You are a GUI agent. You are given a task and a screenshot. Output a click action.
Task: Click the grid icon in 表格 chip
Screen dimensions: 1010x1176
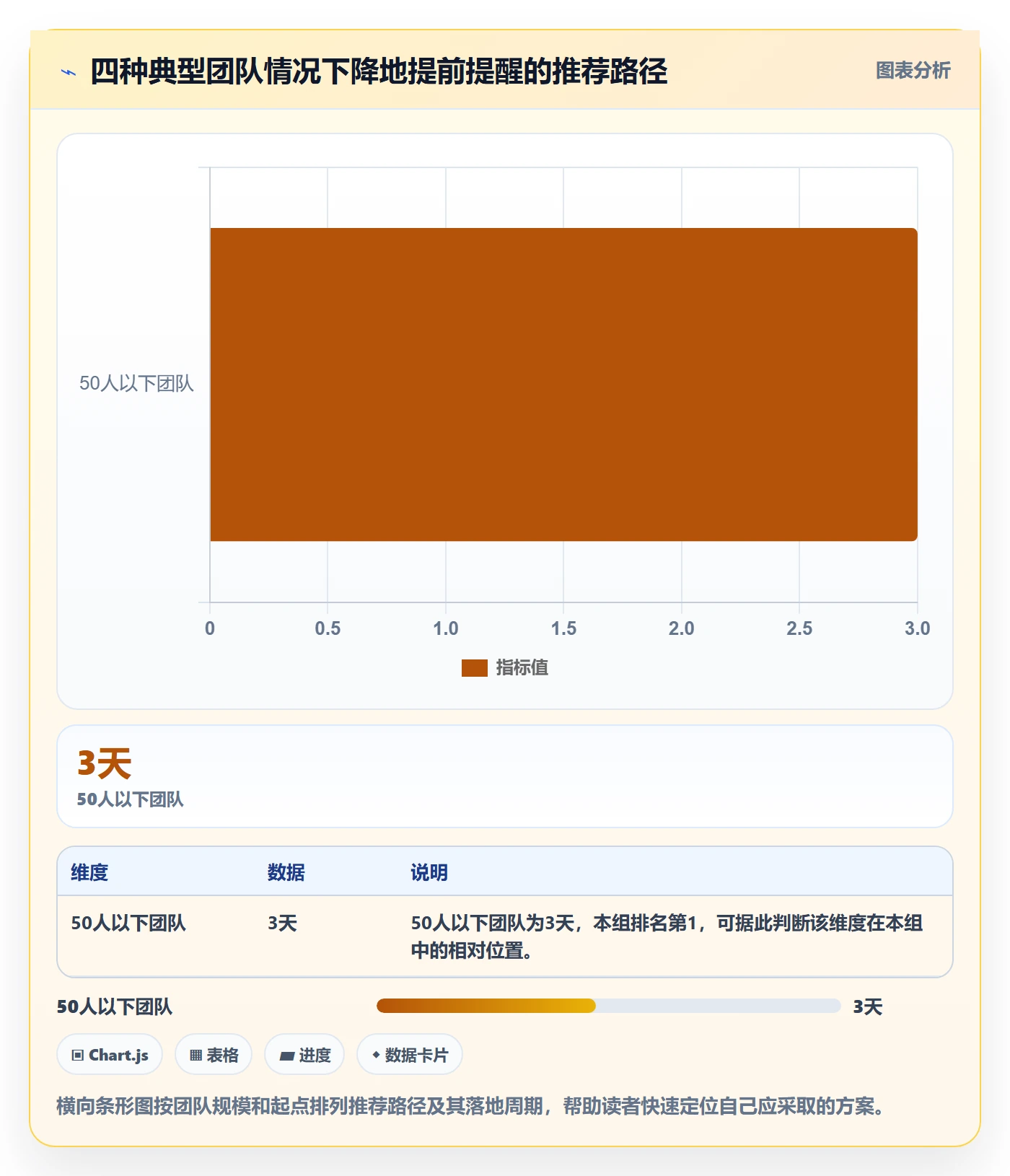pos(196,1056)
